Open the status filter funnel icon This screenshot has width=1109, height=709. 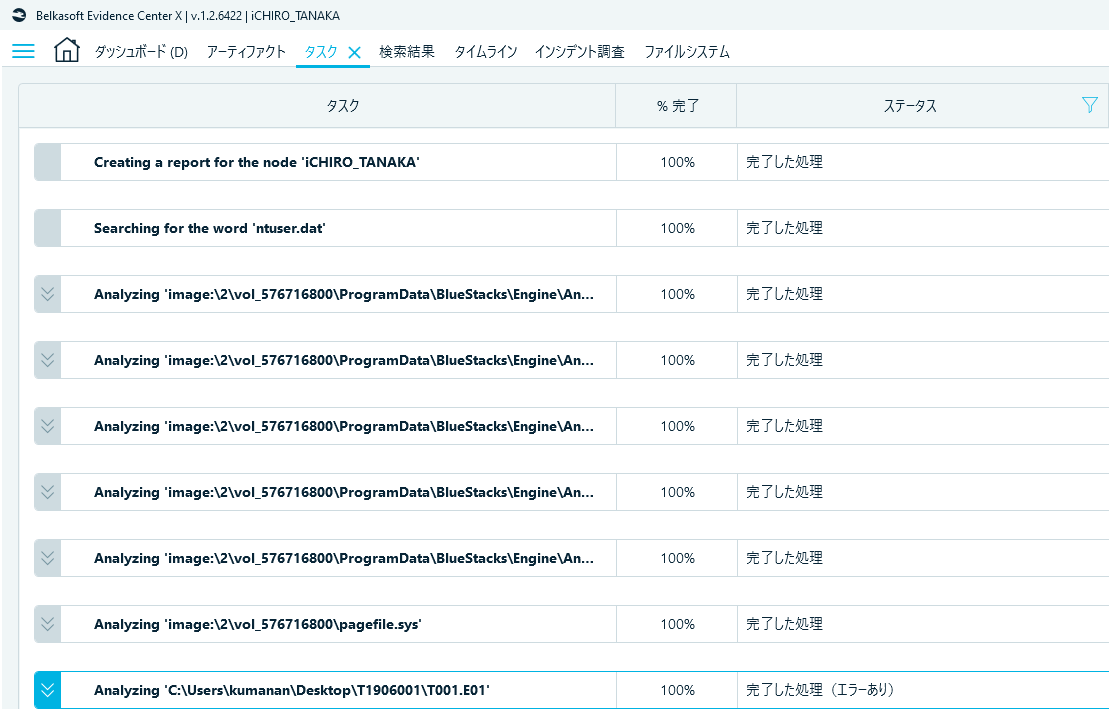click(x=1089, y=105)
